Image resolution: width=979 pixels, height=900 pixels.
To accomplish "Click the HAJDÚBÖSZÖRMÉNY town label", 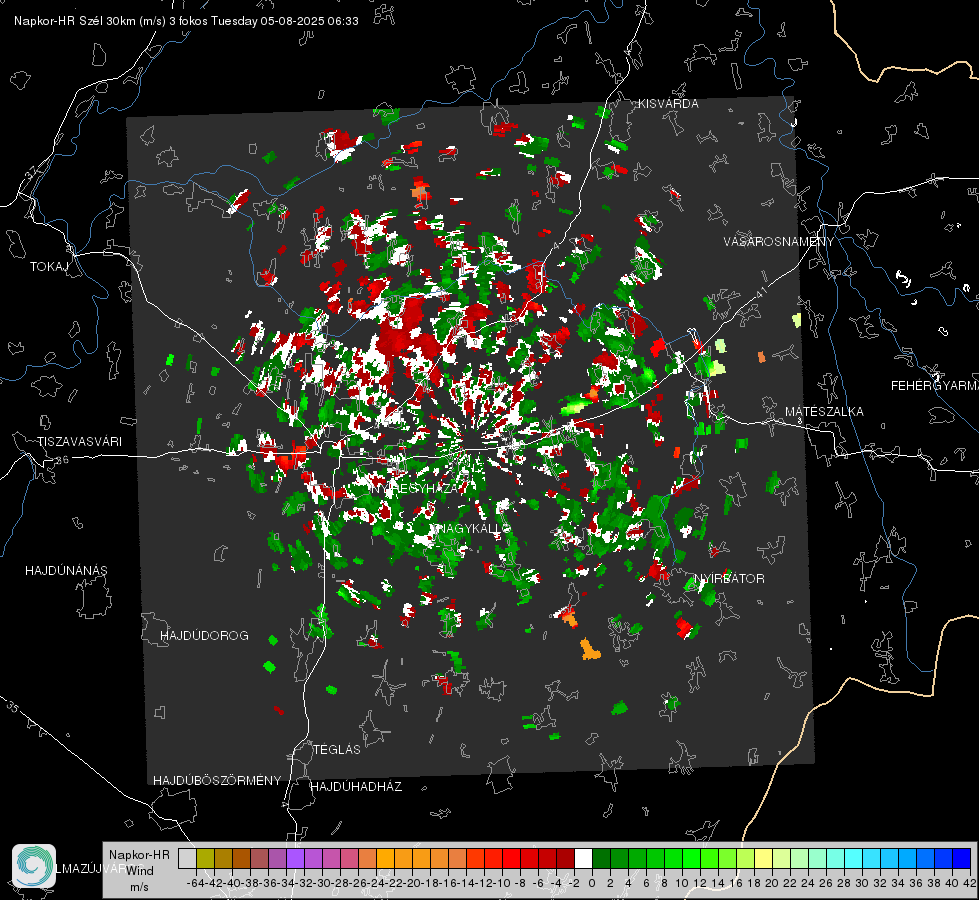I will tap(217, 781).
